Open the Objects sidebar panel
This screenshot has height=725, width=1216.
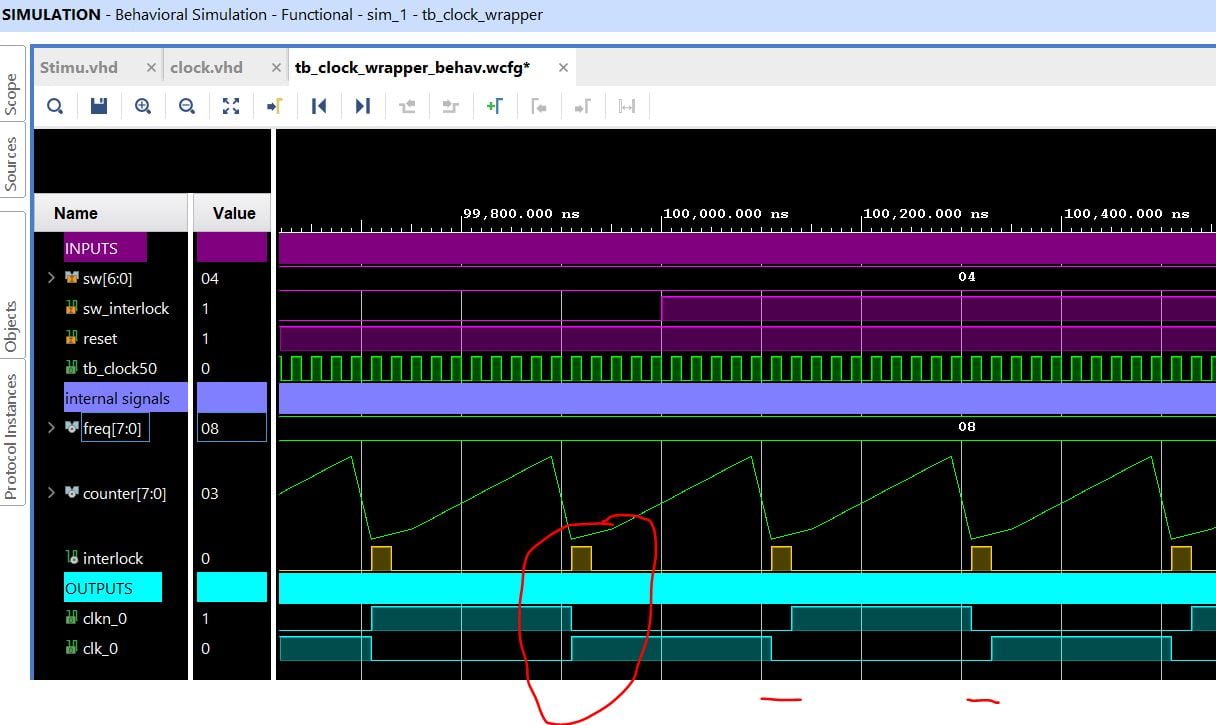pyautogui.click(x=12, y=322)
